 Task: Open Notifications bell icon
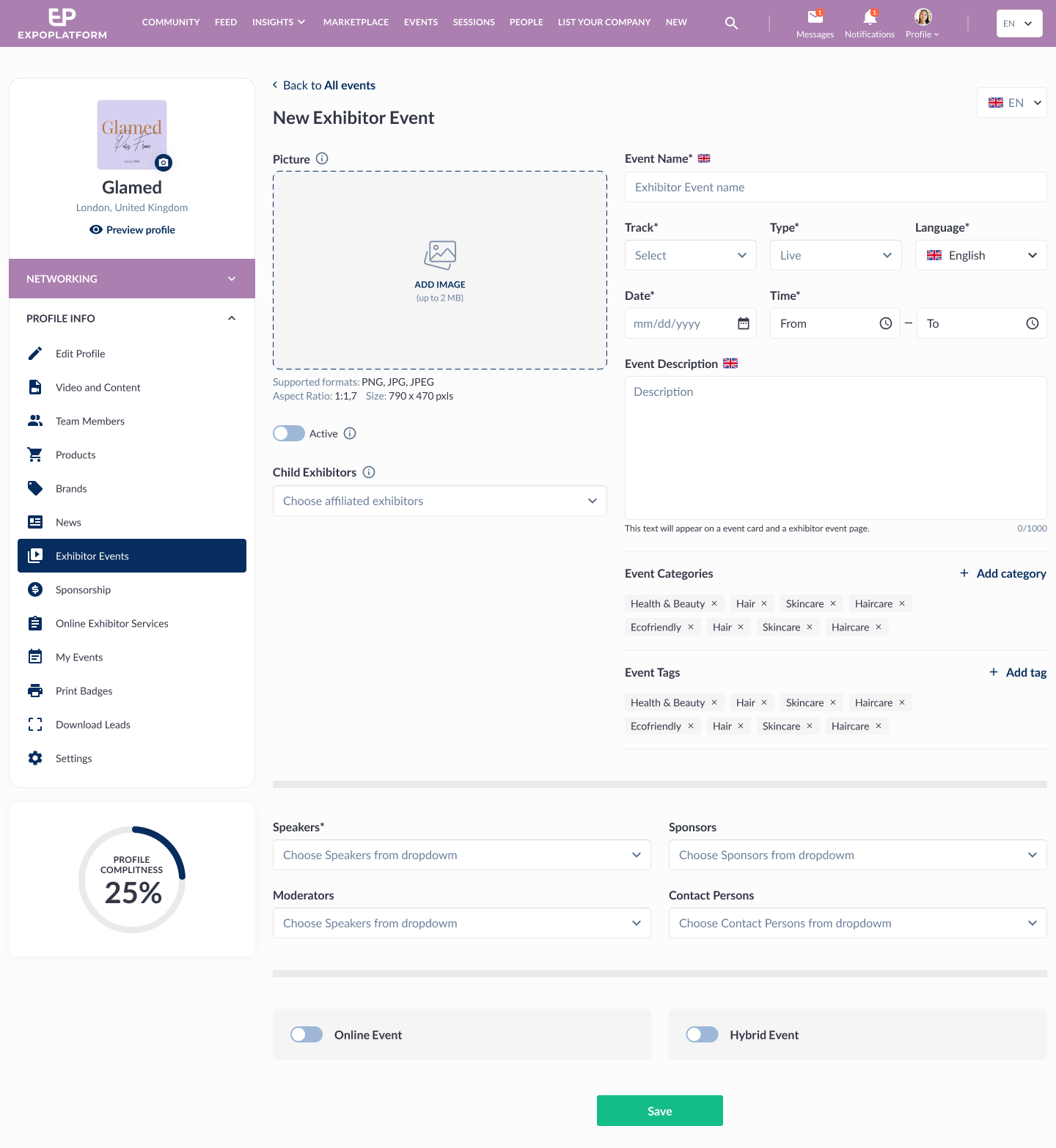[870, 17]
